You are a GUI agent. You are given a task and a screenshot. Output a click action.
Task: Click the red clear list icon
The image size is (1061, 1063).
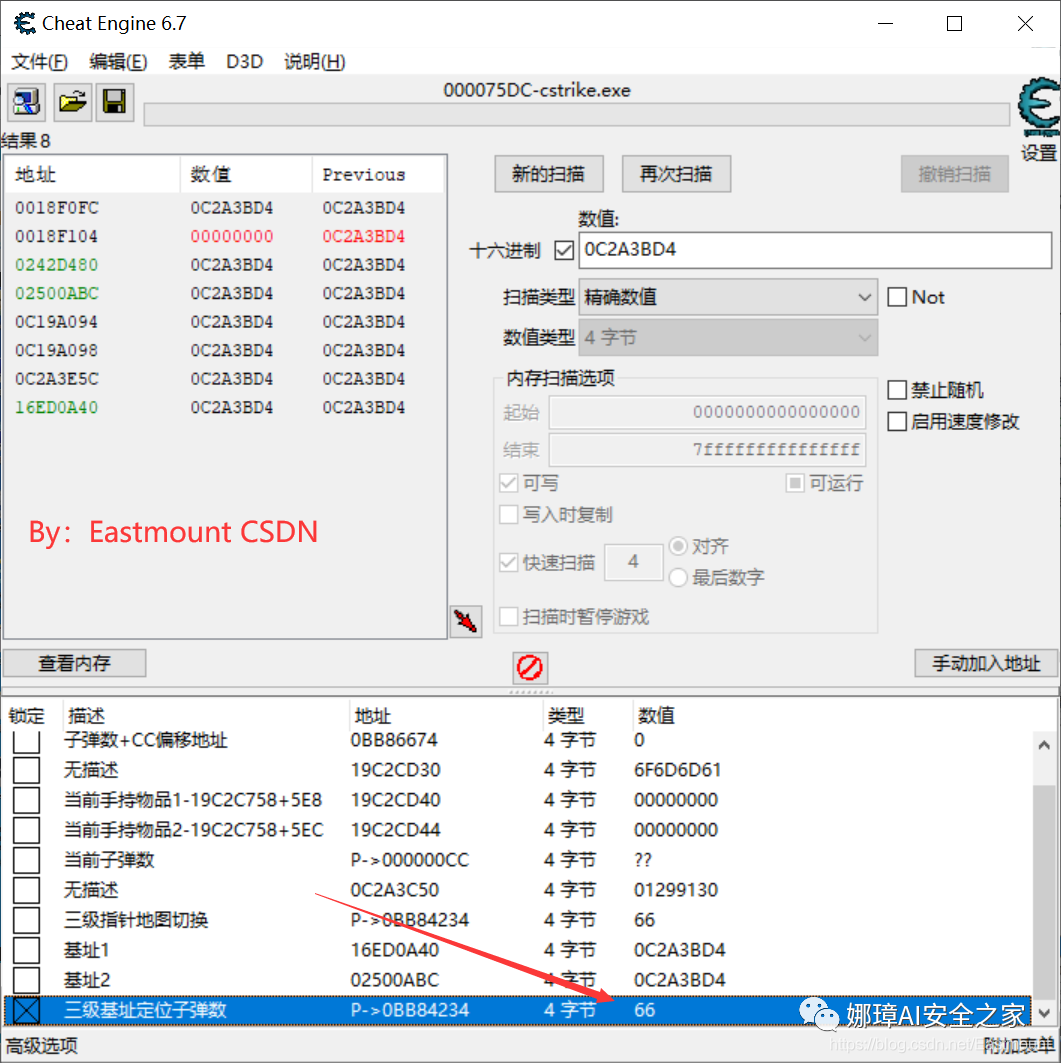click(529, 668)
